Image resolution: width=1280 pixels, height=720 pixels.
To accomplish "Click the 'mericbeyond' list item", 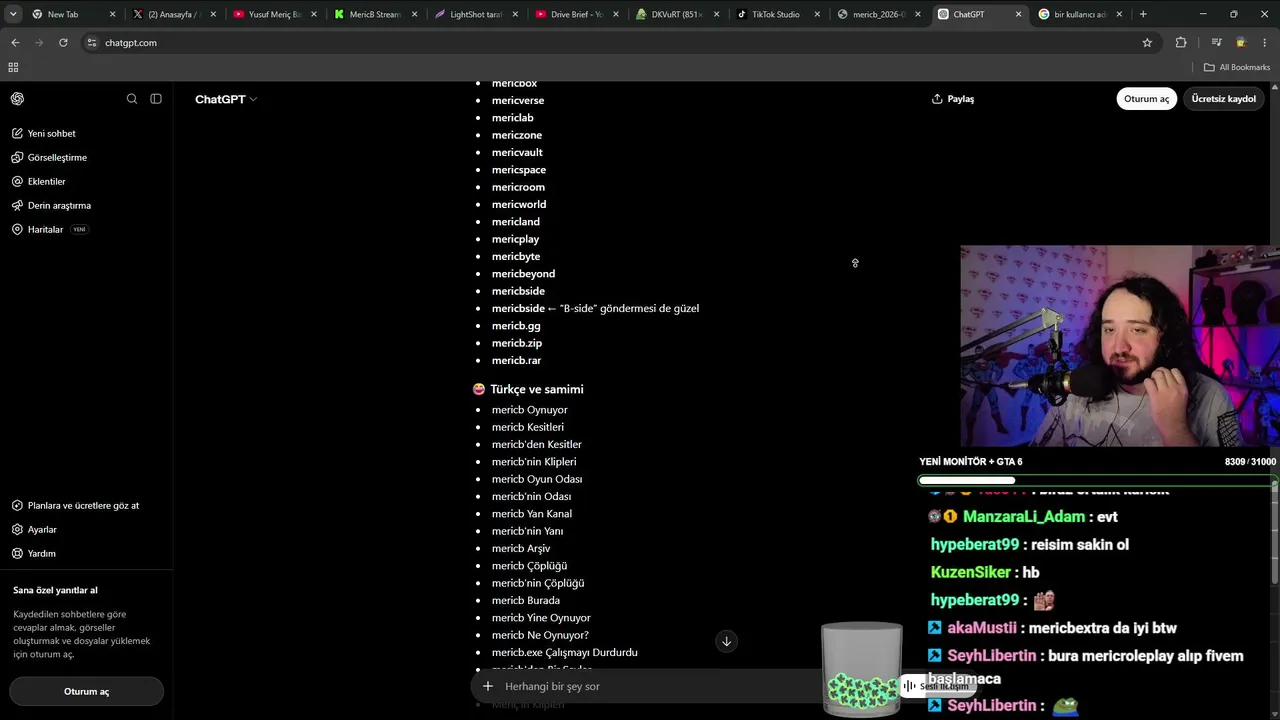I will (x=523, y=274).
